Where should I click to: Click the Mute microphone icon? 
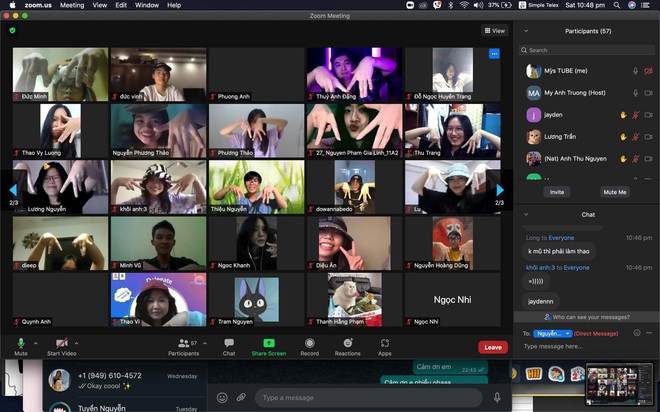pyautogui.click(x=21, y=343)
